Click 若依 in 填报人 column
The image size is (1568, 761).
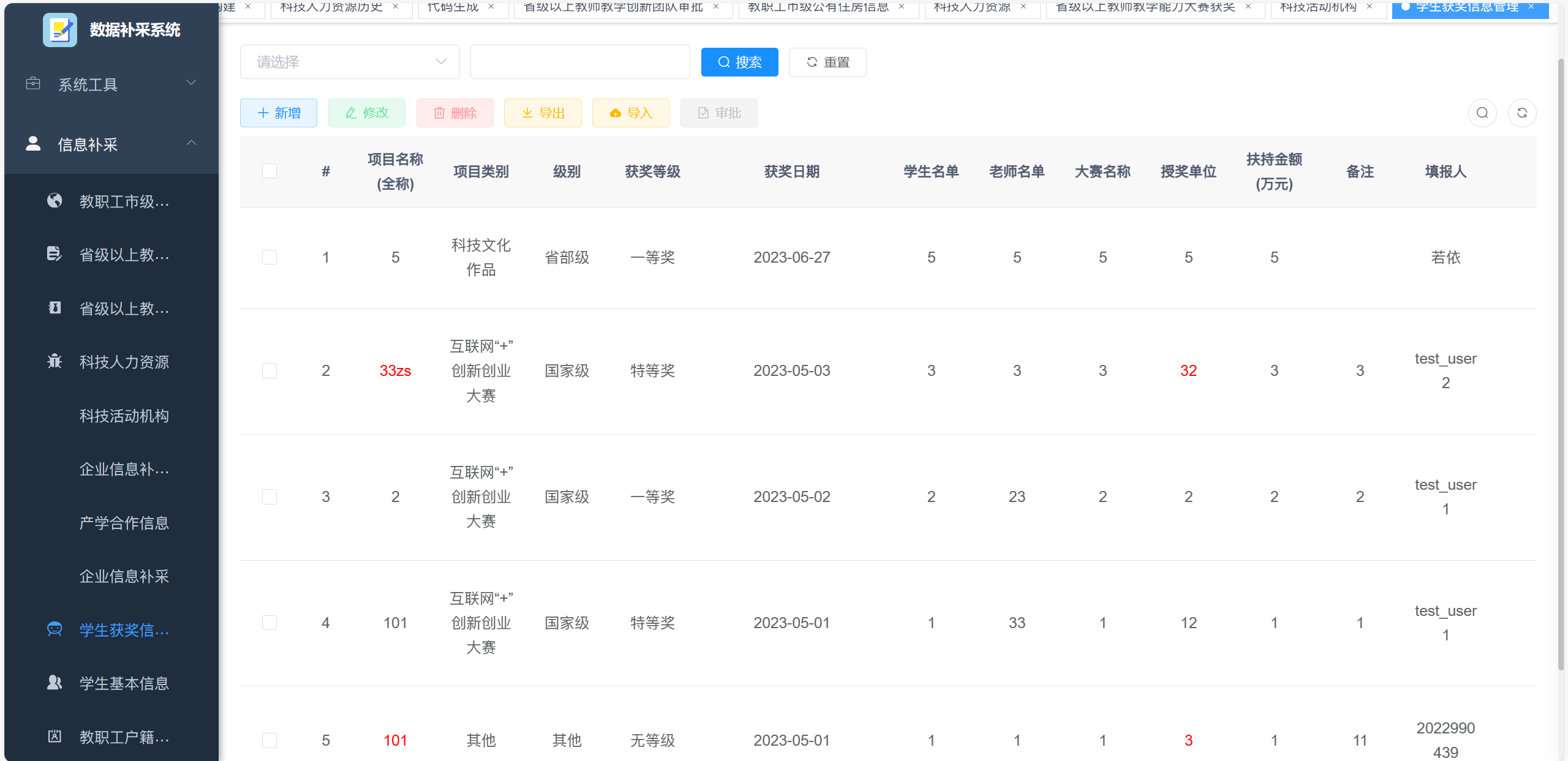tap(1445, 257)
